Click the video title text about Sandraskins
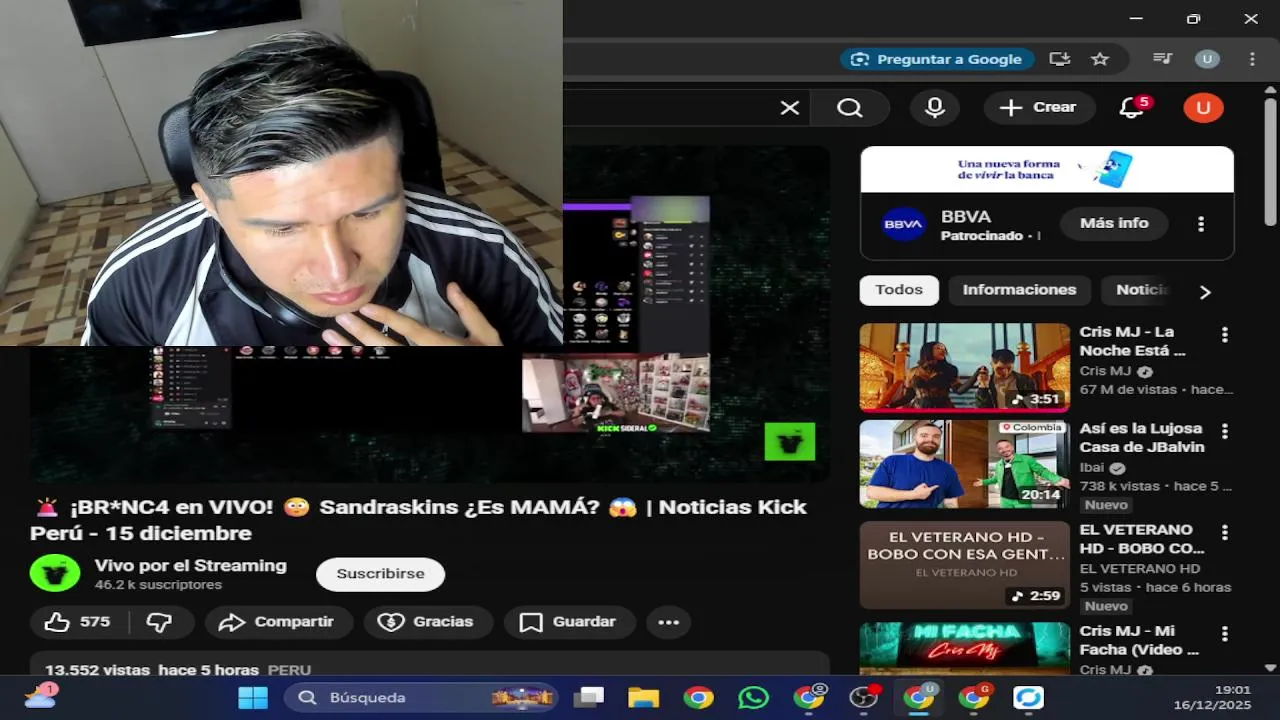1280x720 pixels. click(418, 520)
